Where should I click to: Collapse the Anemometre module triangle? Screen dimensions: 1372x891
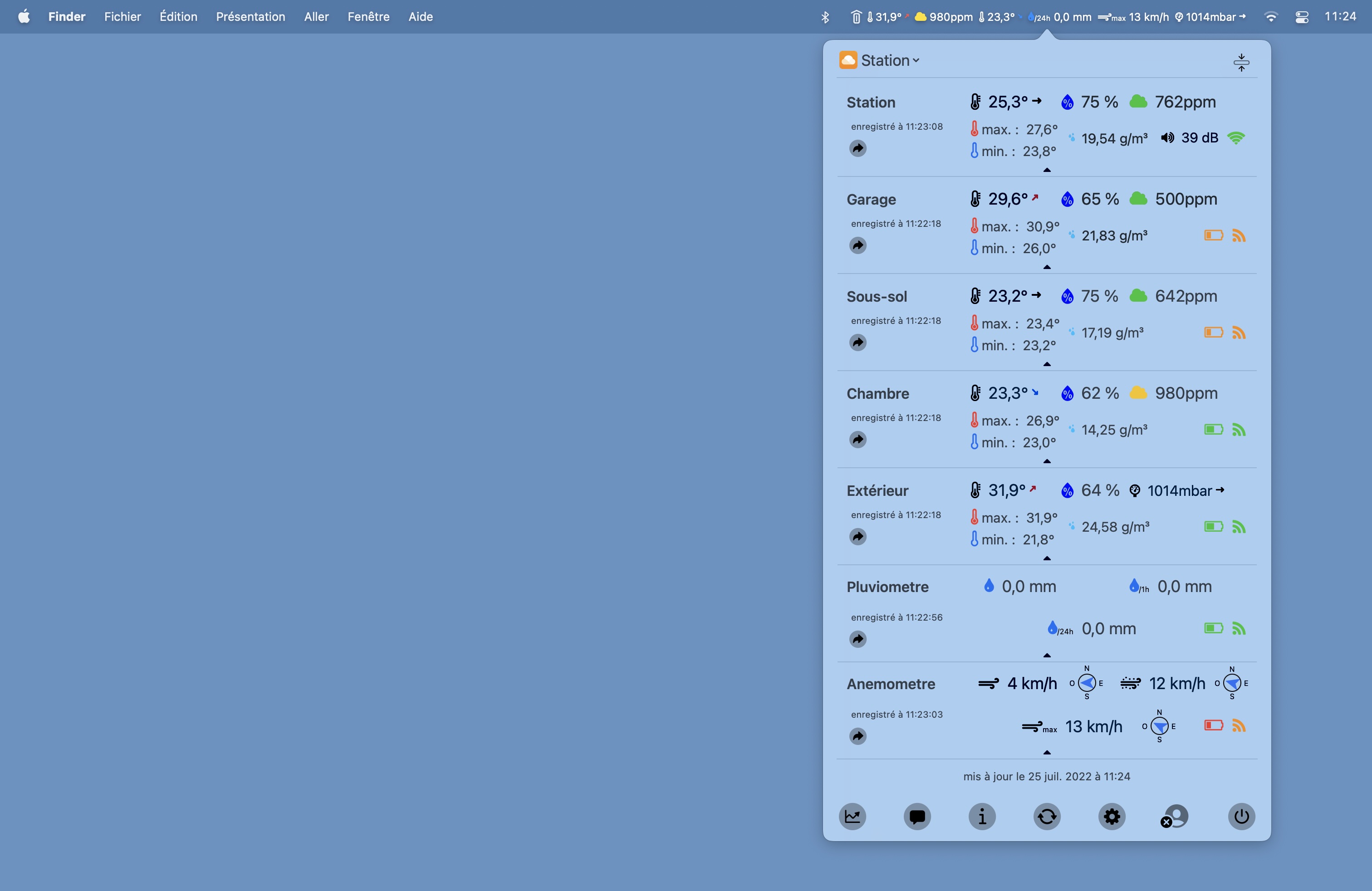point(1047,752)
